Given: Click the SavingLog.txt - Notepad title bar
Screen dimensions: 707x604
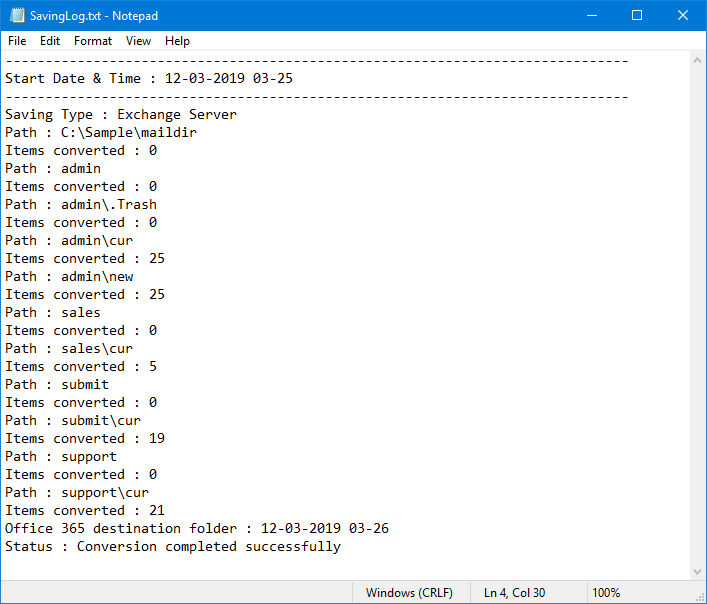Looking at the screenshot, I should coord(300,16).
